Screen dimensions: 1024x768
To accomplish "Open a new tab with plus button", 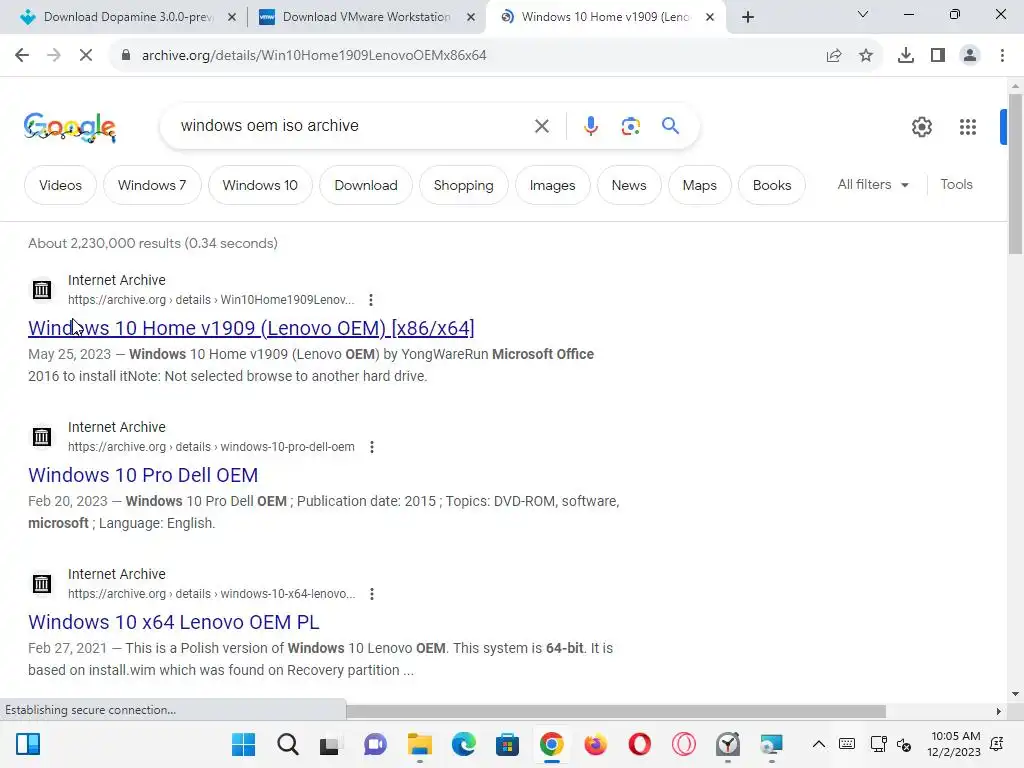I will (x=748, y=17).
